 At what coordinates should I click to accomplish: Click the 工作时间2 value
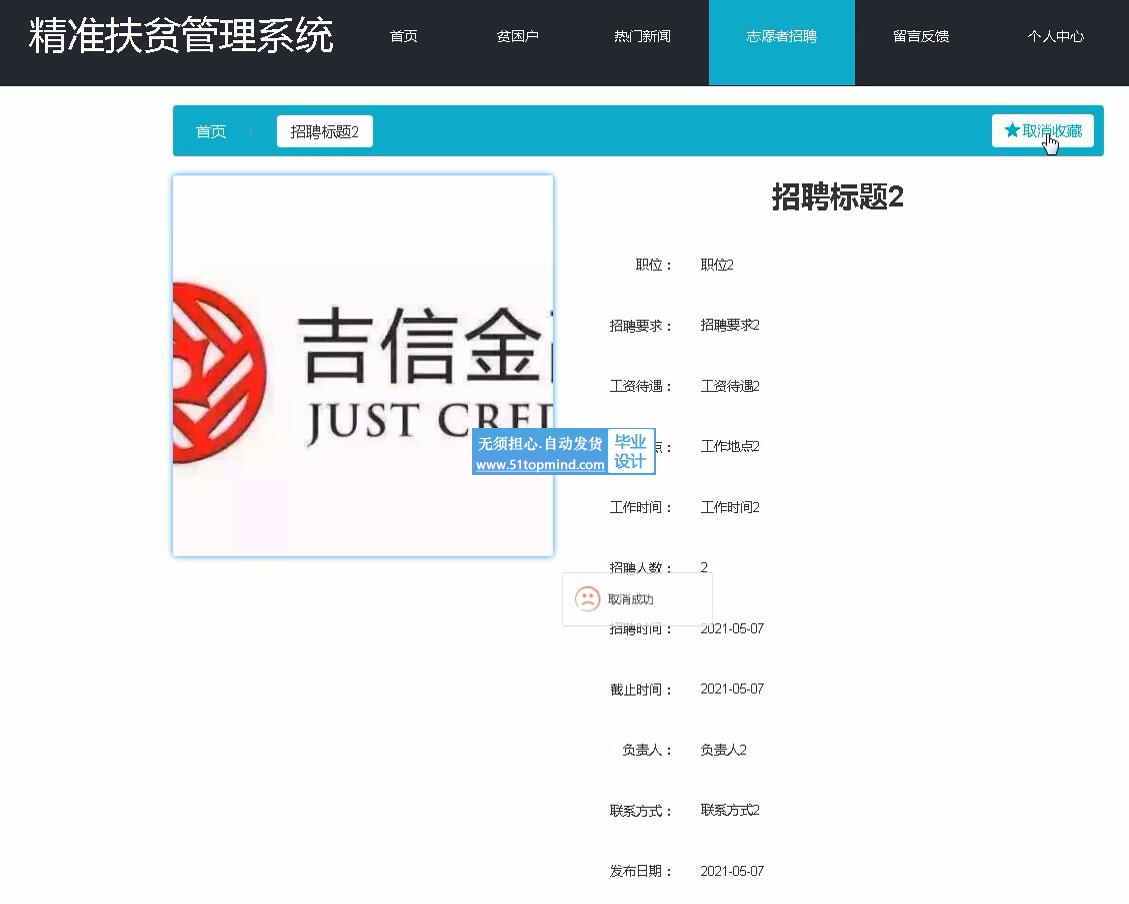coord(730,507)
